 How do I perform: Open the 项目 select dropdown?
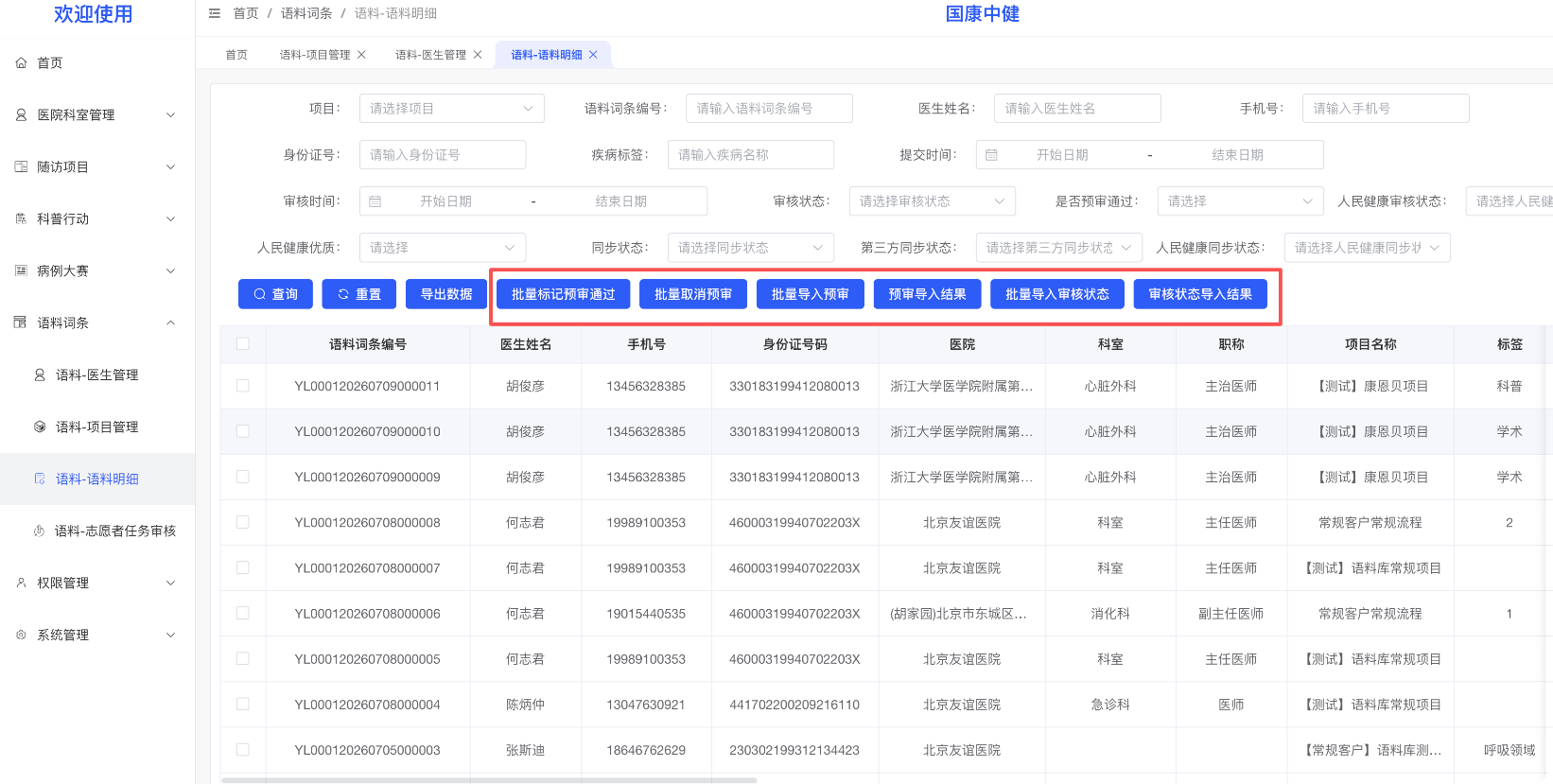tap(451, 108)
